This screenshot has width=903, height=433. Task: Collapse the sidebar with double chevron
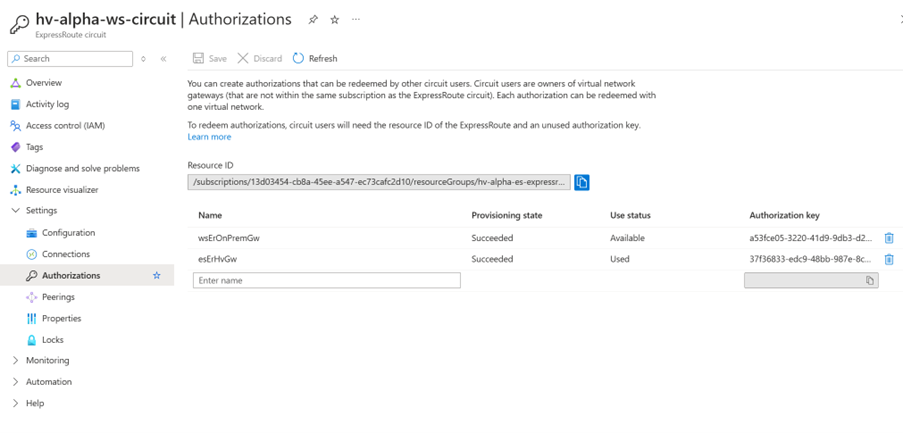point(164,59)
